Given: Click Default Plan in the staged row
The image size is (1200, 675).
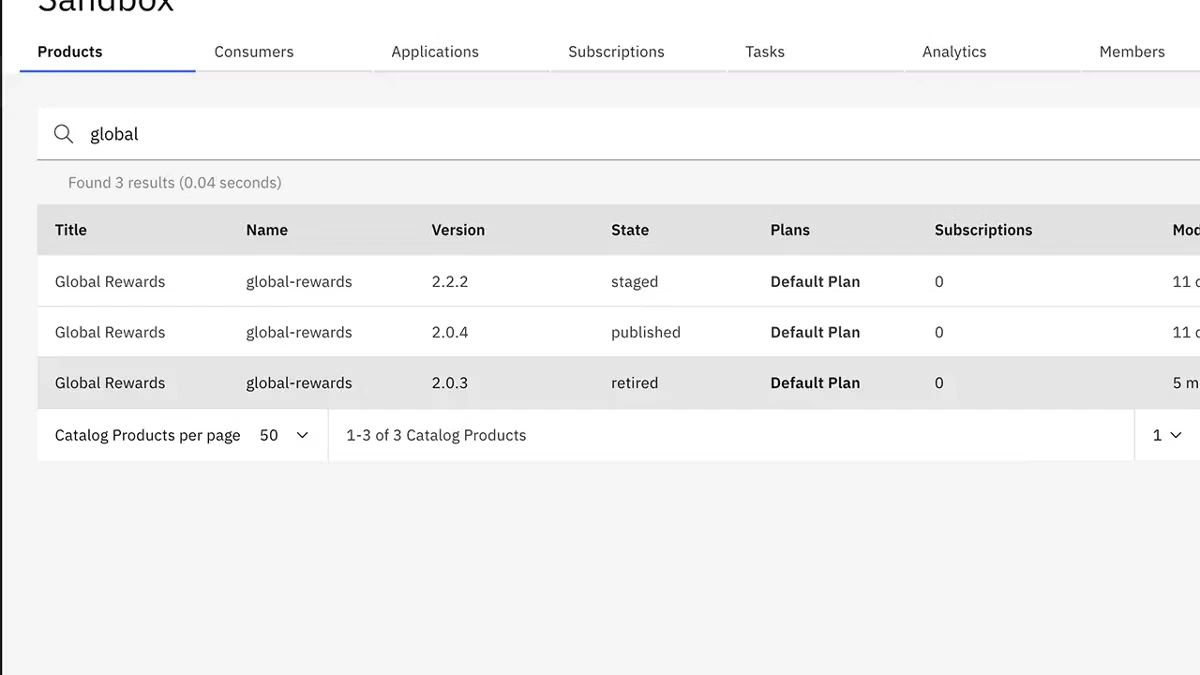Looking at the screenshot, I should [x=815, y=282].
